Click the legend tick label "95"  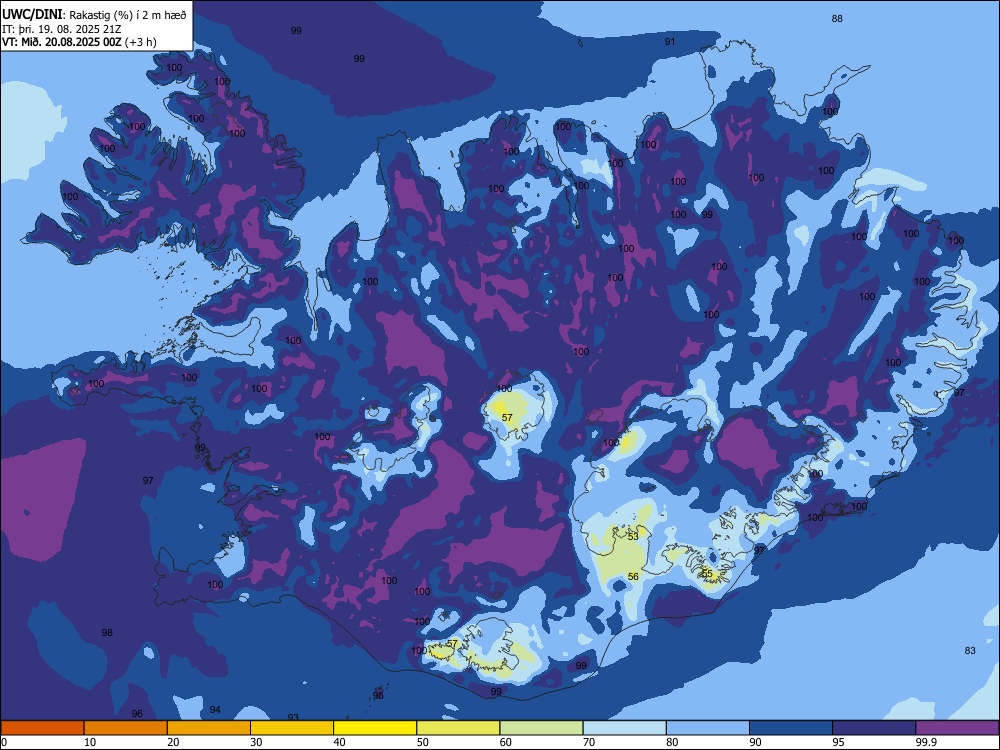click(x=839, y=742)
